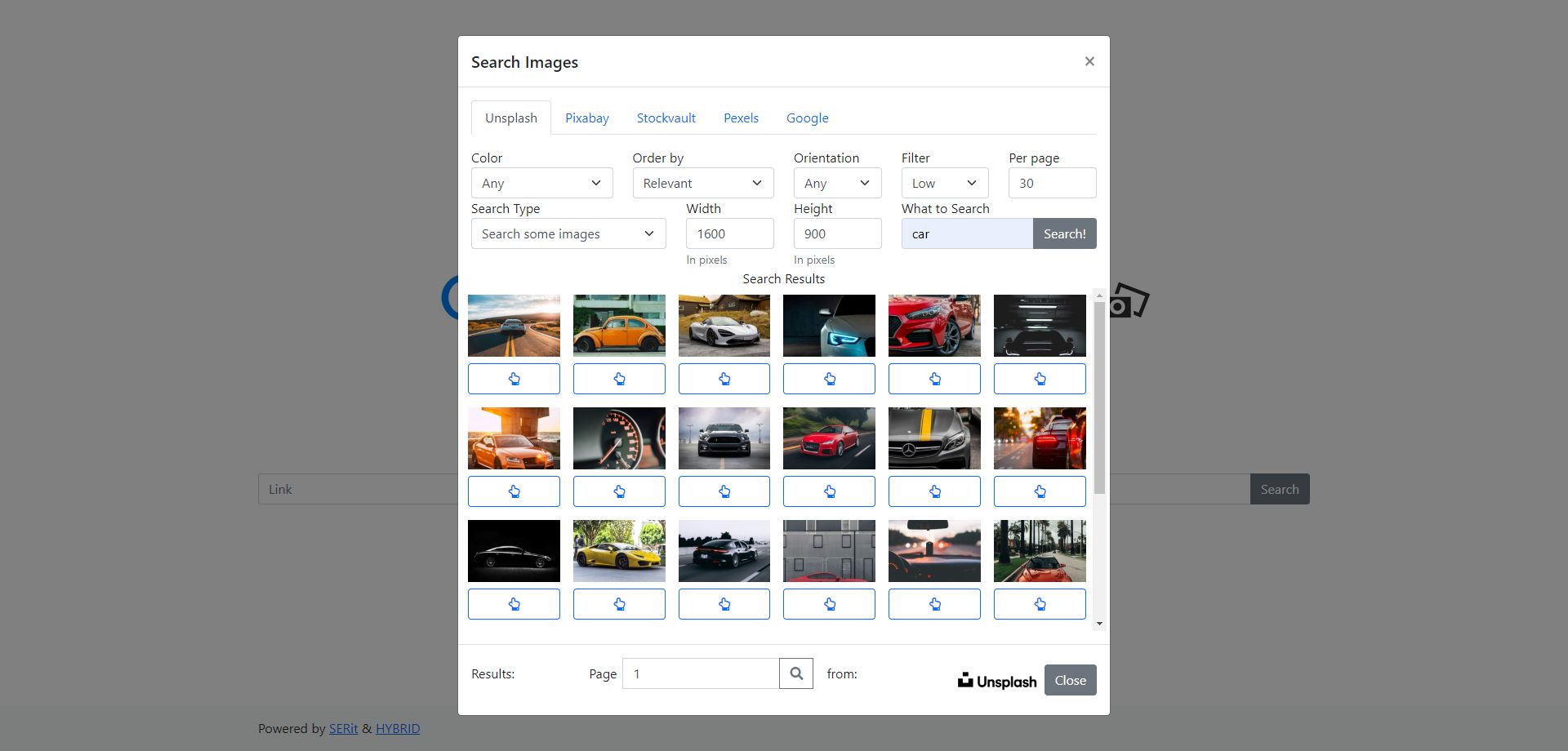Switch to the Google tab

tap(807, 118)
